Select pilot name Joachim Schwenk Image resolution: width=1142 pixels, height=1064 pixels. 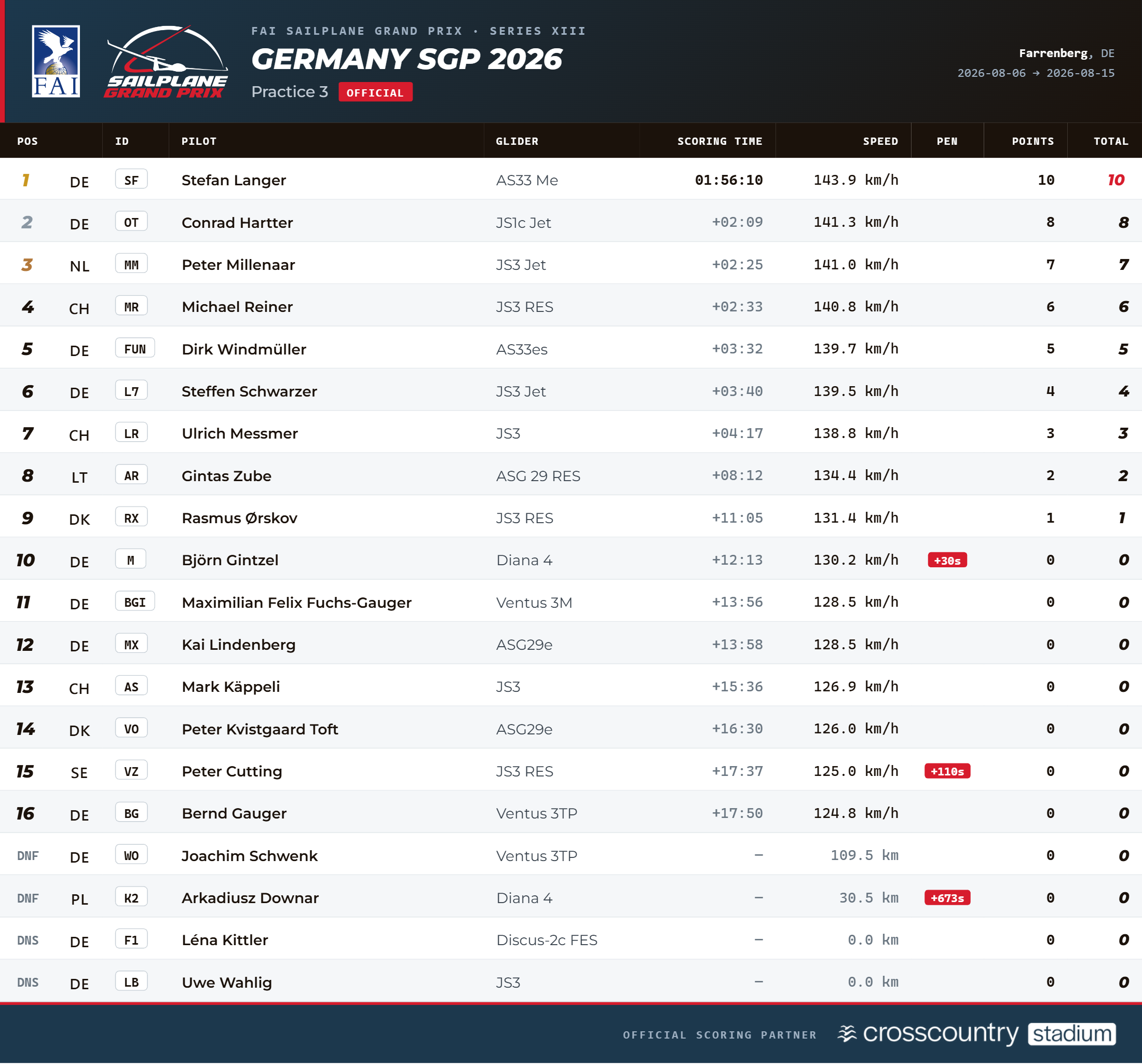pyautogui.click(x=249, y=856)
